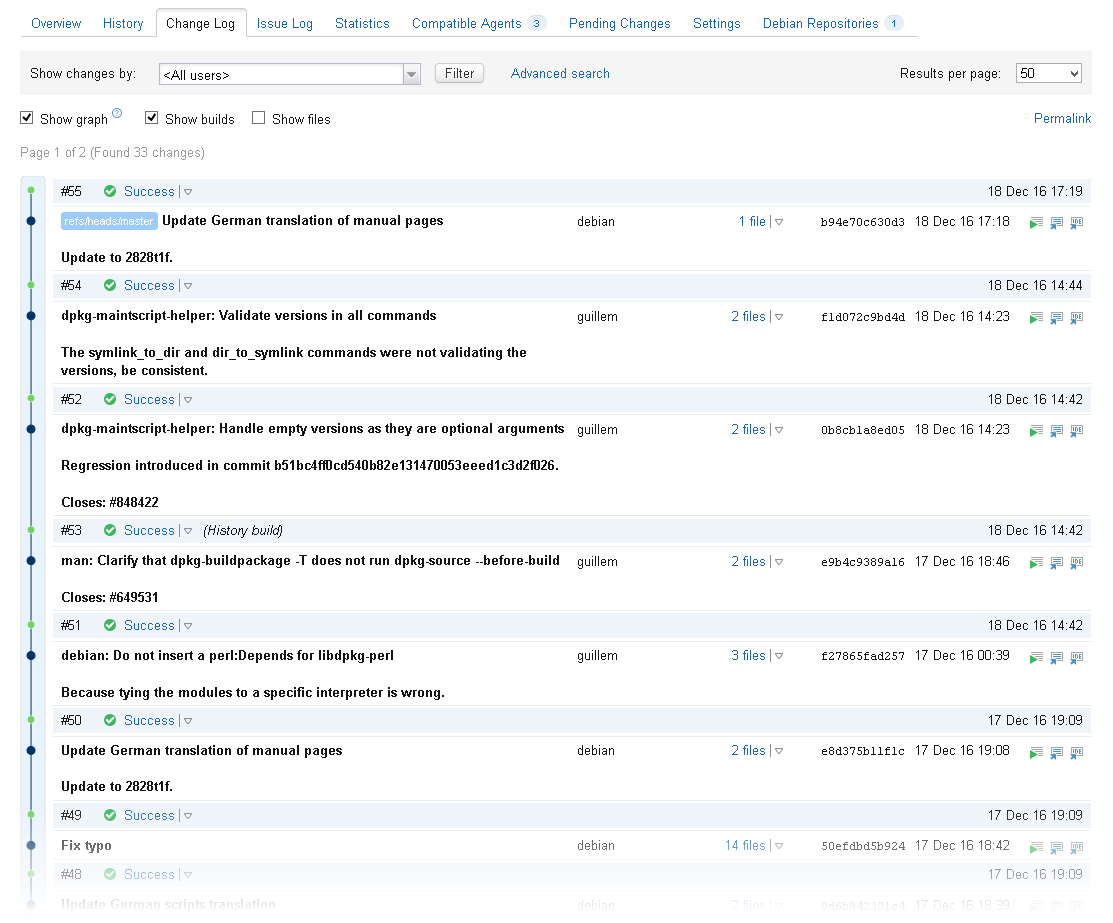Uncheck the Show graph checkbox
Viewport: 1113px width, 923px height.
26,118
